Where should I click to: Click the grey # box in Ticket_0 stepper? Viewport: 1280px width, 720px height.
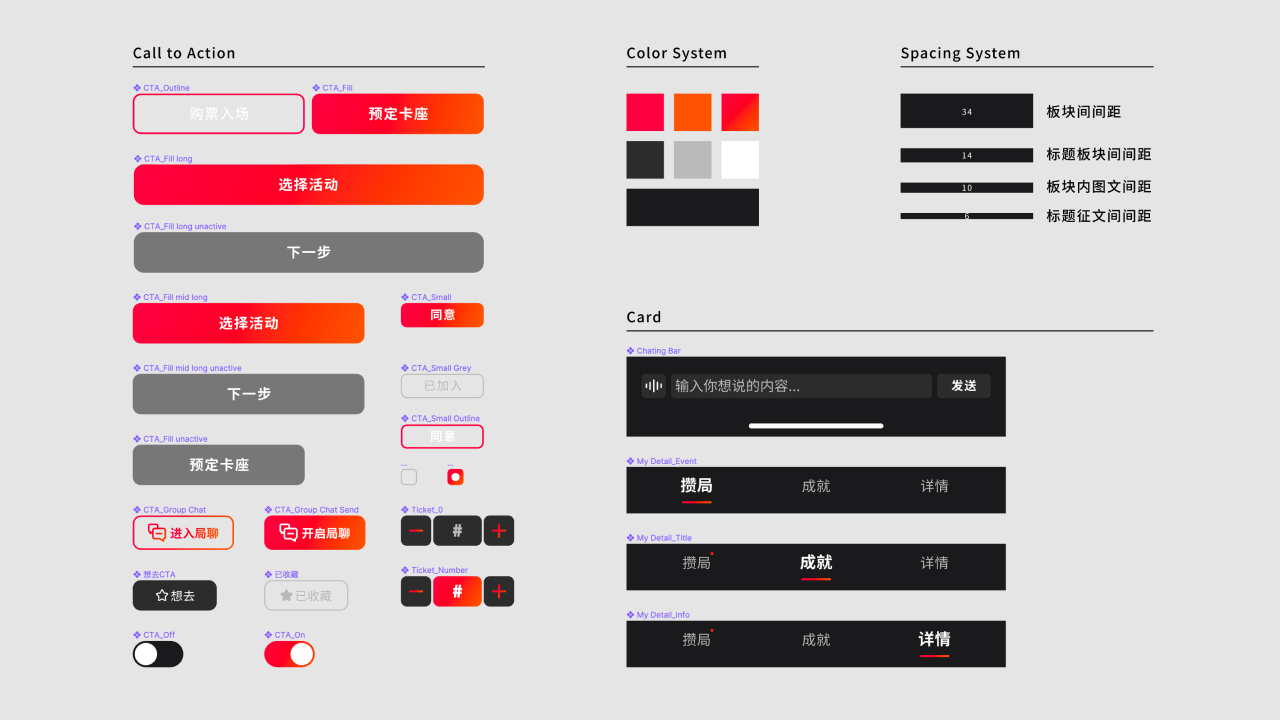tap(457, 531)
